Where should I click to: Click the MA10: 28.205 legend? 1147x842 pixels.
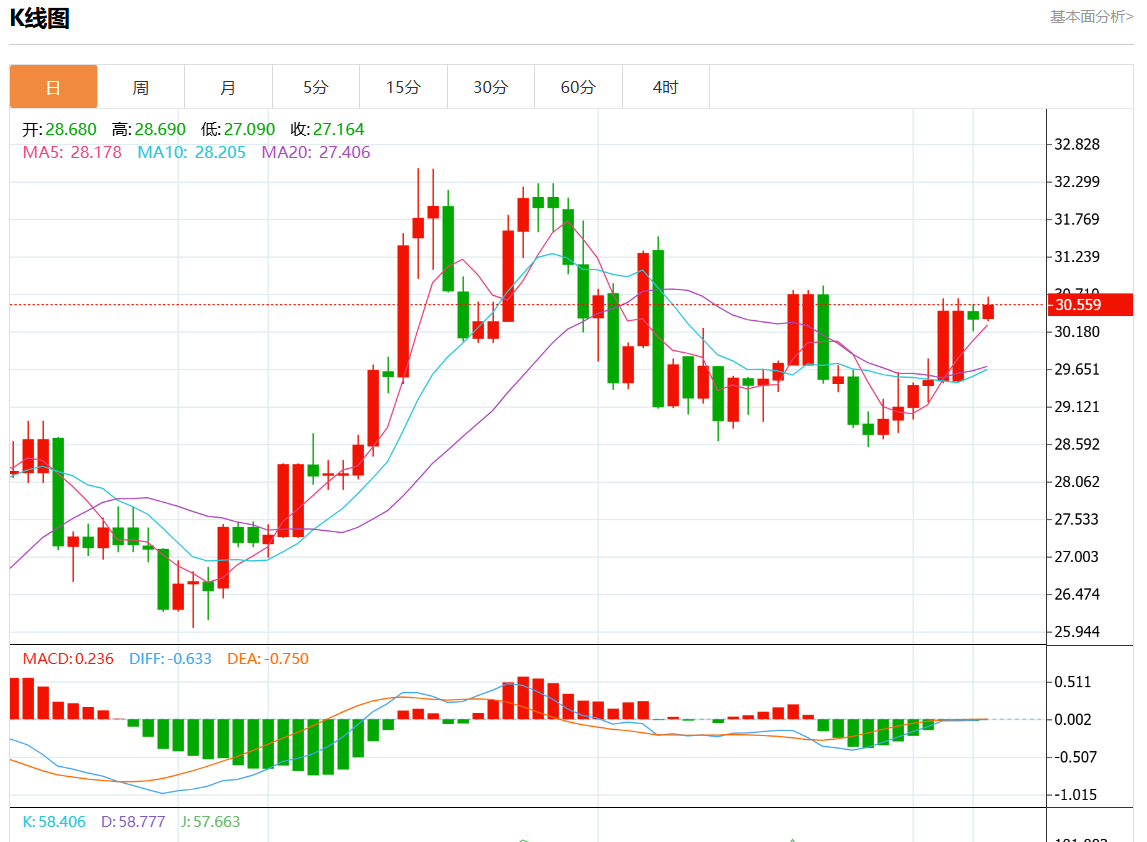pos(192,152)
